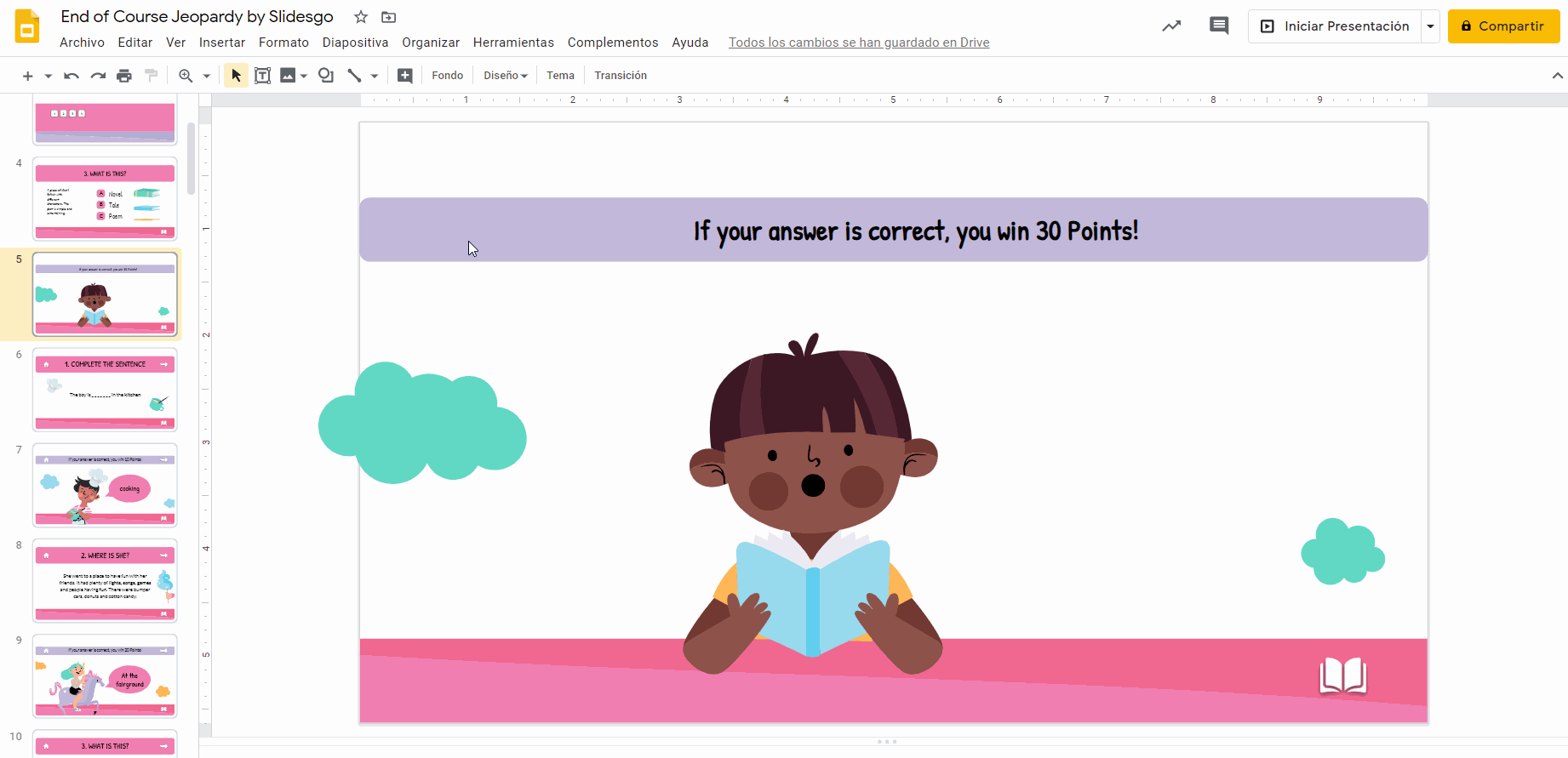1568x758 pixels.
Task: Click the Fondo background button
Action: 448,76
